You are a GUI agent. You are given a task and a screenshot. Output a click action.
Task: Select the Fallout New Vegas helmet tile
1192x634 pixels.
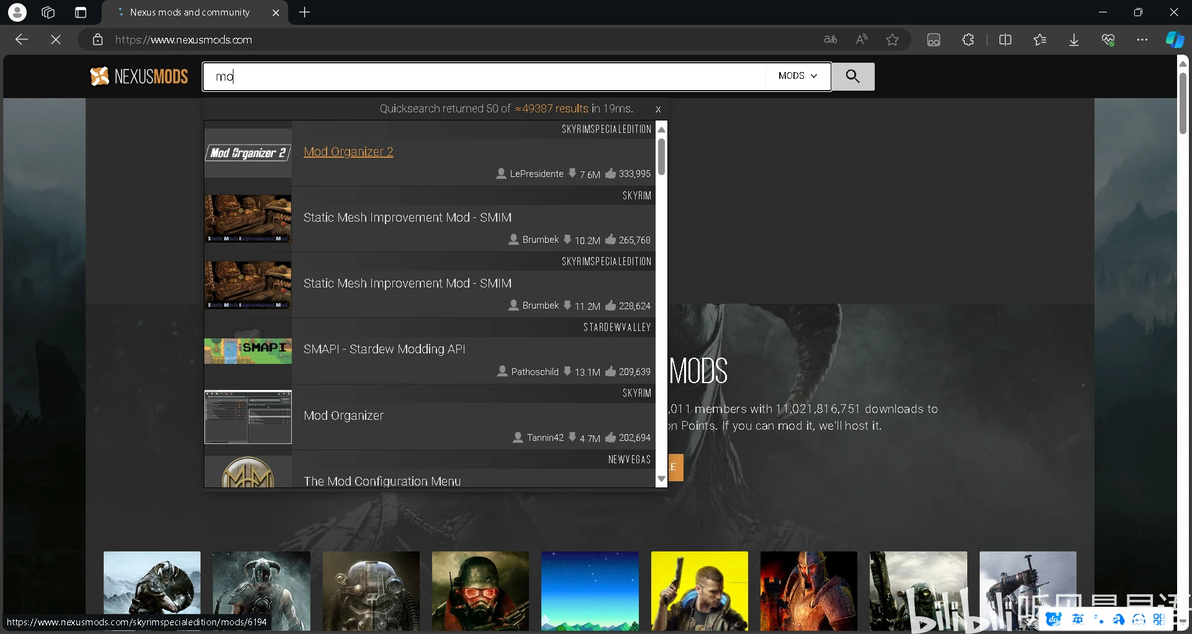(x=480, y=591)
